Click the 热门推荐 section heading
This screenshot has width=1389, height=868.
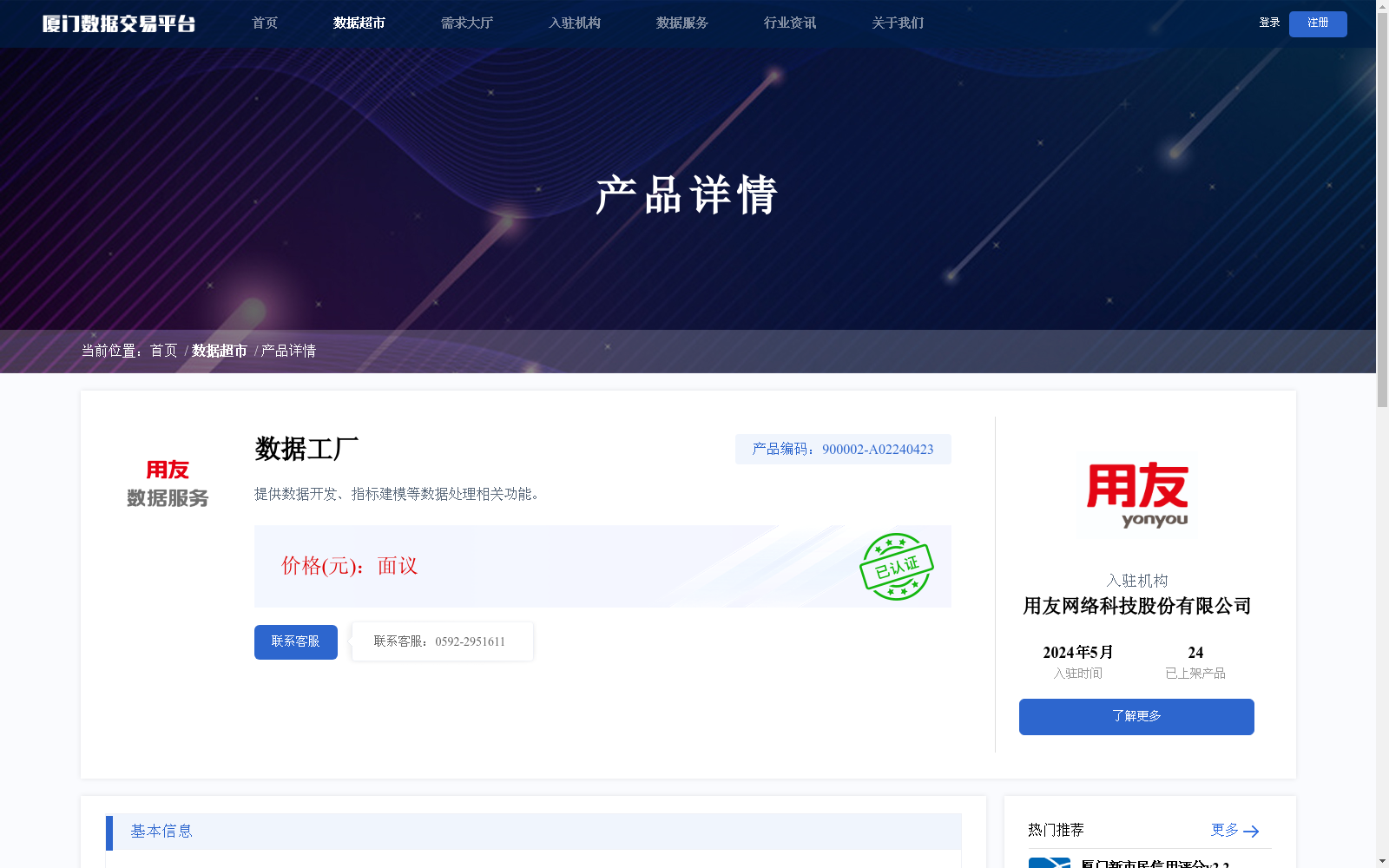tap(1056, 830)
